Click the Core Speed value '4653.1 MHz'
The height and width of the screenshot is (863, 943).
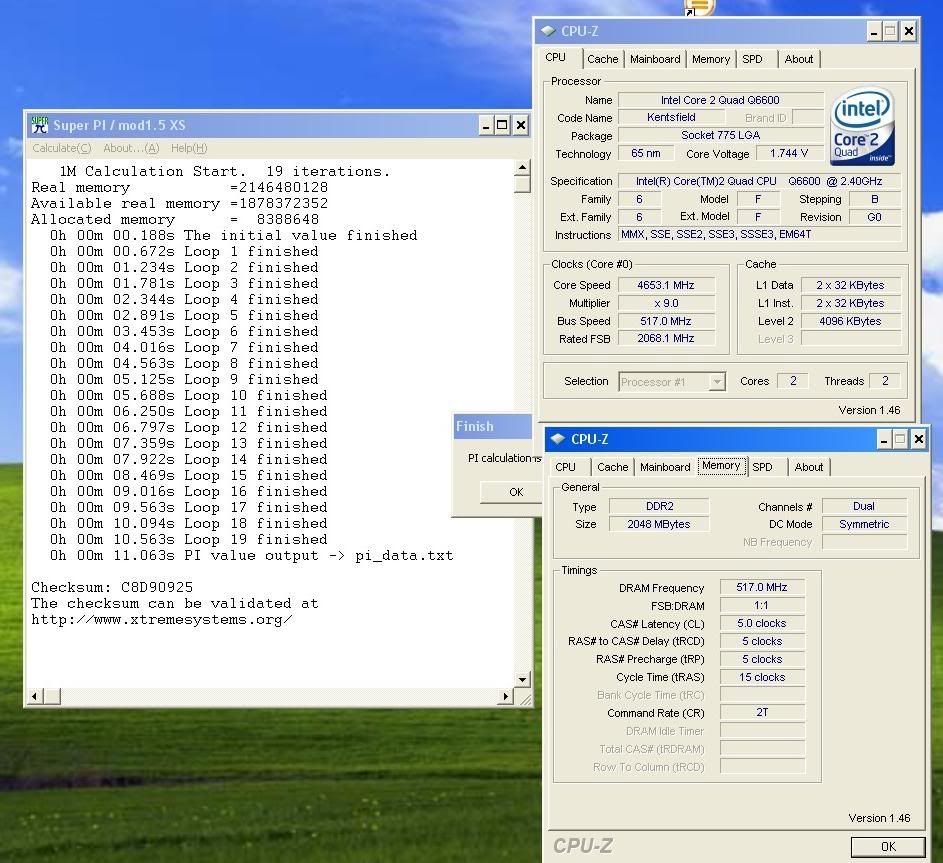(666, 285)
